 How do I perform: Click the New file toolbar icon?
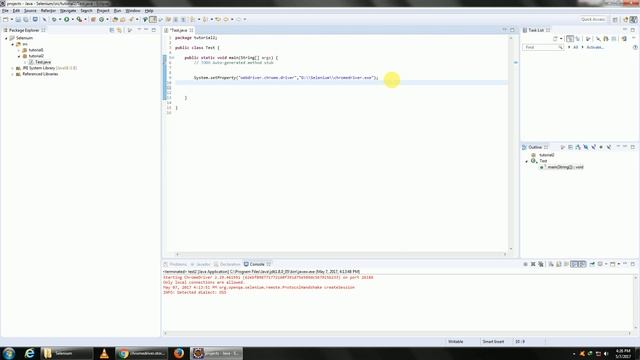click(x=6, y=19)
